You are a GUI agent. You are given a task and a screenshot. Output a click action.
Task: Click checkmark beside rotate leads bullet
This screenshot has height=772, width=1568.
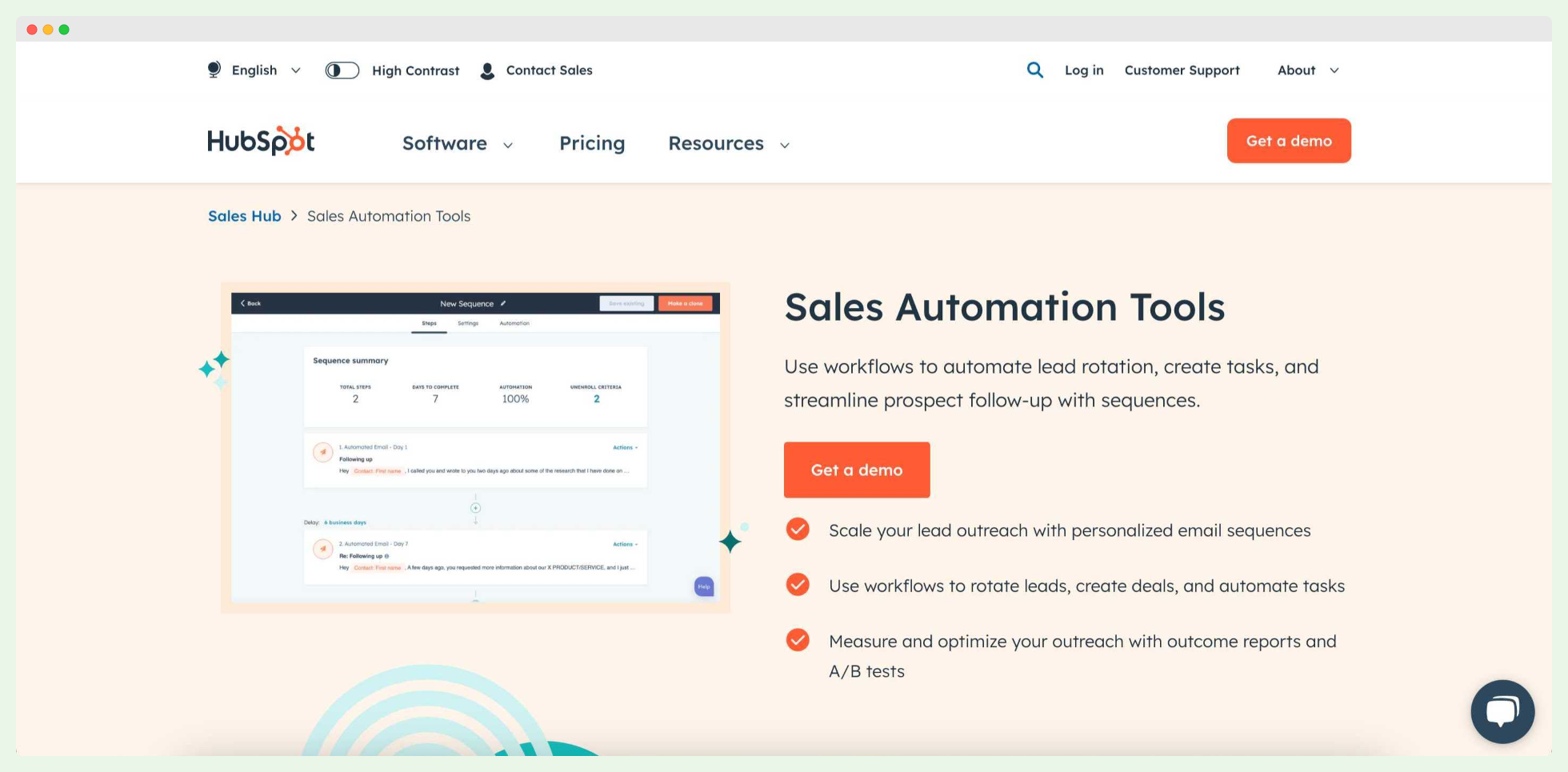pos(798,585)
